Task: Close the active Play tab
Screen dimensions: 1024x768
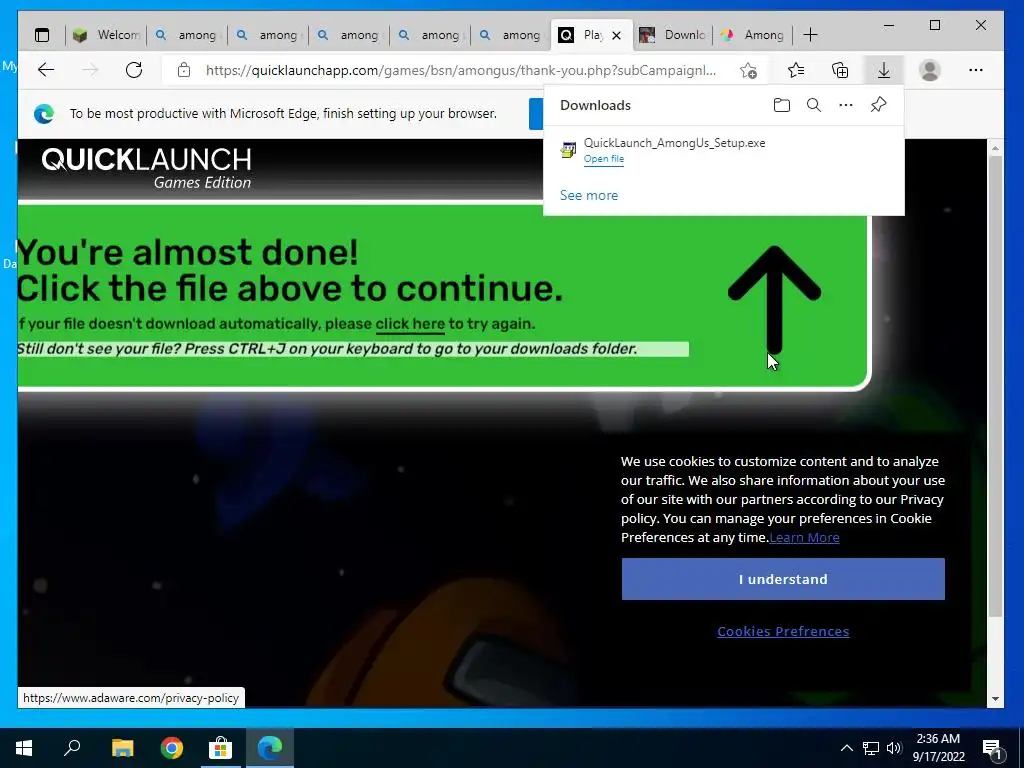Action: pos(616,35)
